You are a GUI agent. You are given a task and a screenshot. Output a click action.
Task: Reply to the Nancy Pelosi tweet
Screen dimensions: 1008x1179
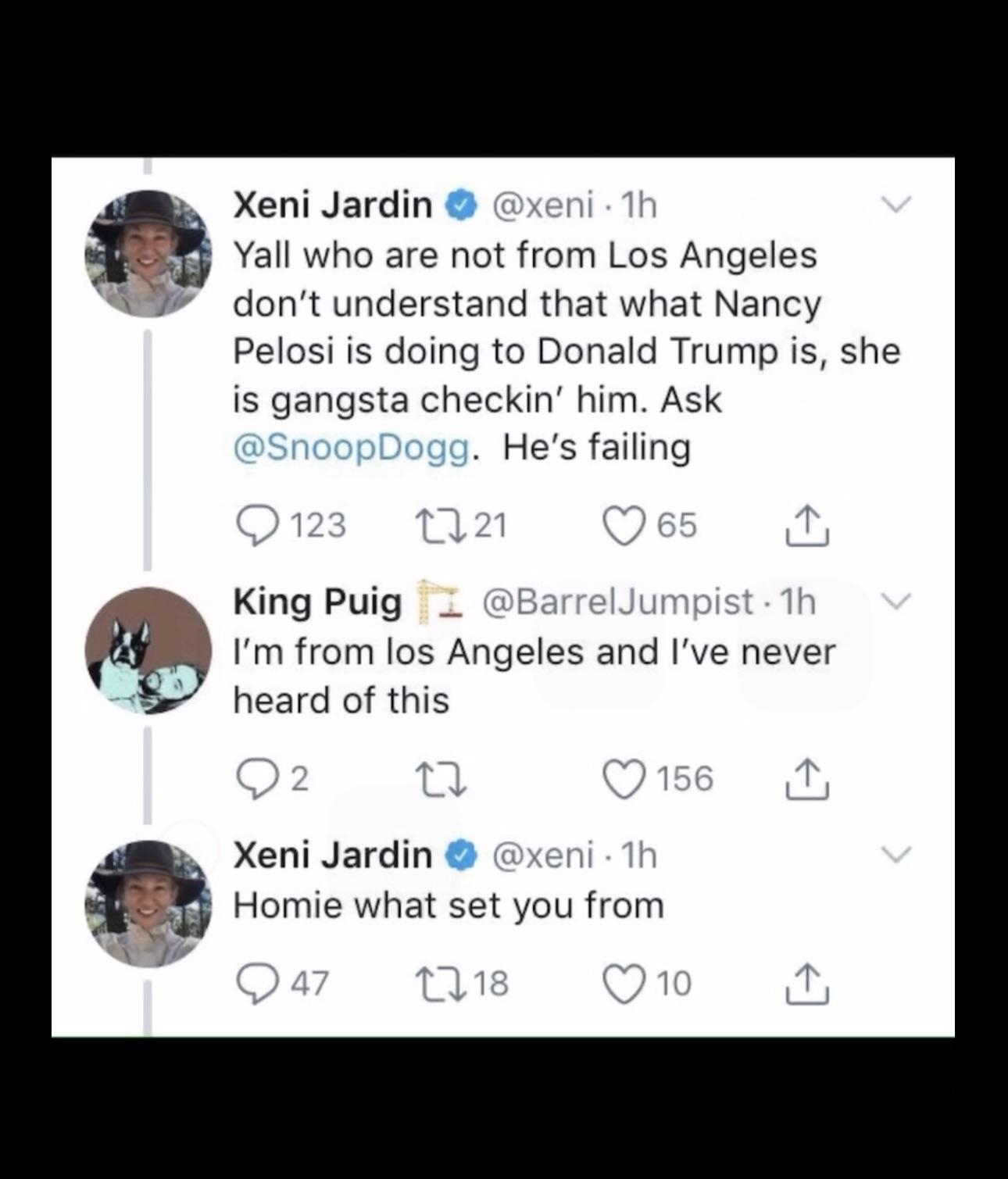point(255,524)
